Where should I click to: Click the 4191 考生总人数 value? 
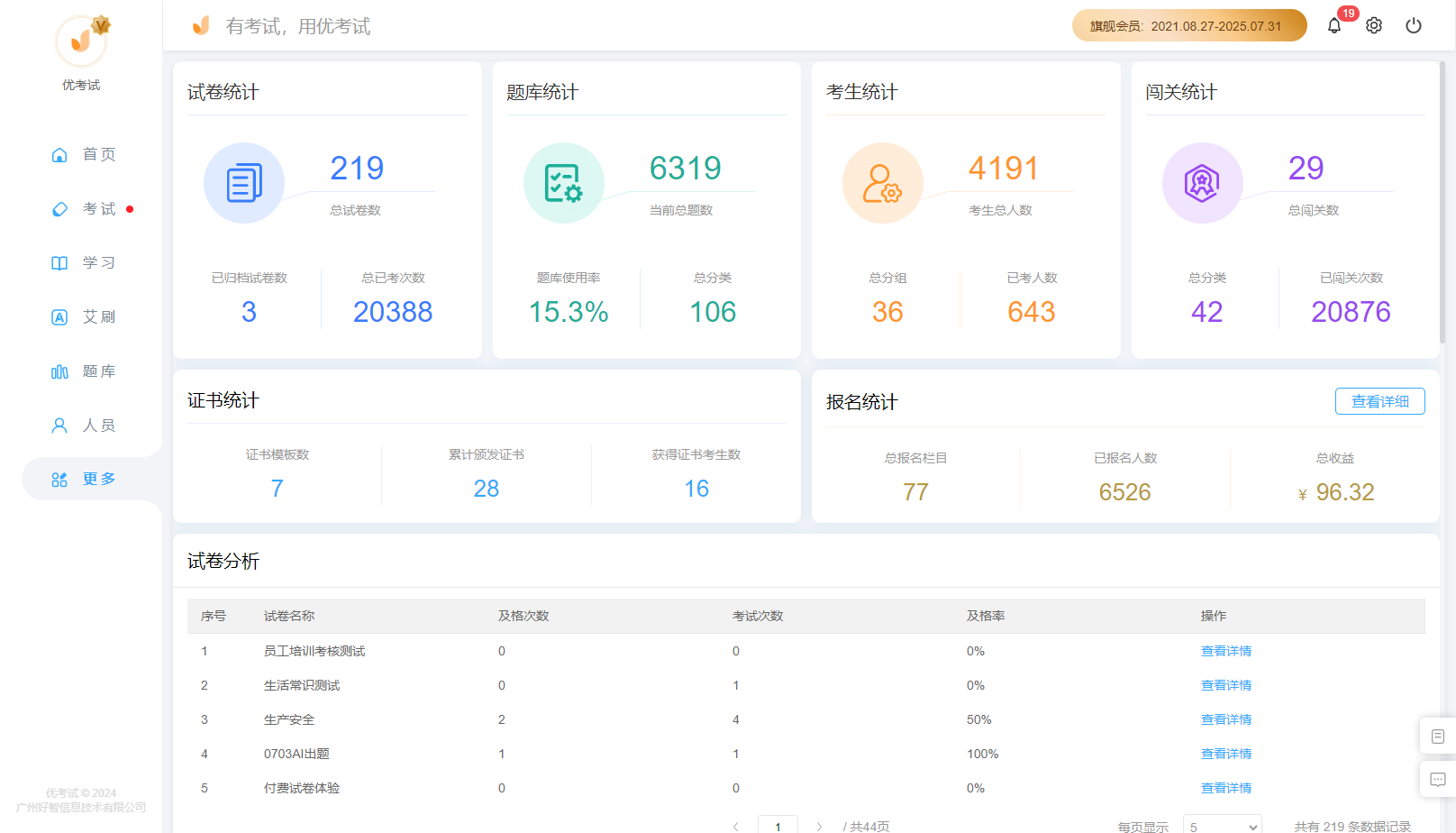pyautogui.click(x=1004, y=169)
